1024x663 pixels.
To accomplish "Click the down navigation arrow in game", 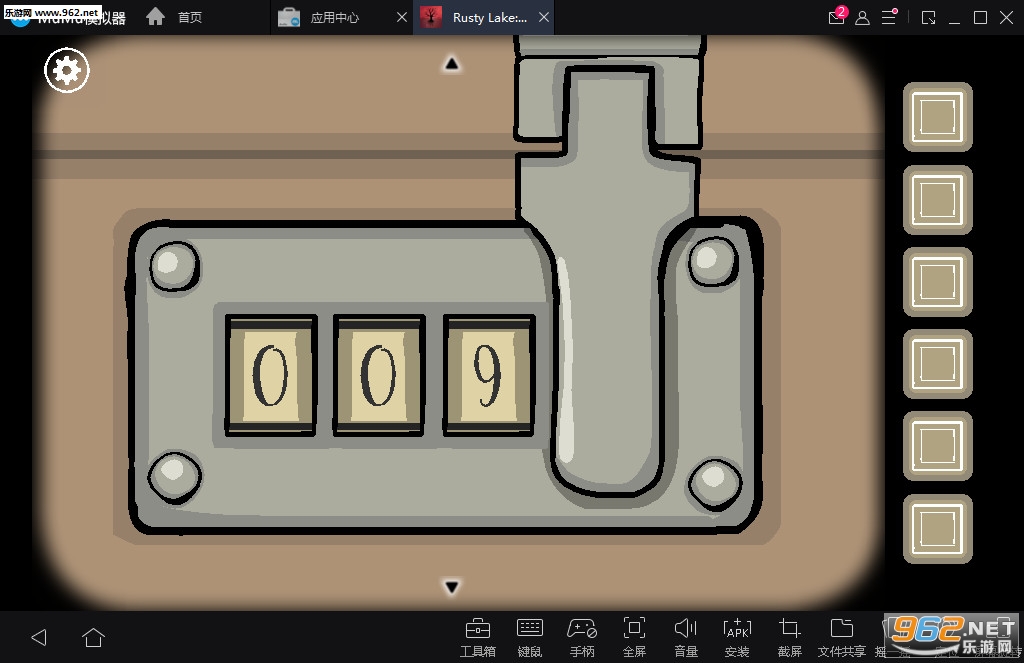I will point(451,587).
